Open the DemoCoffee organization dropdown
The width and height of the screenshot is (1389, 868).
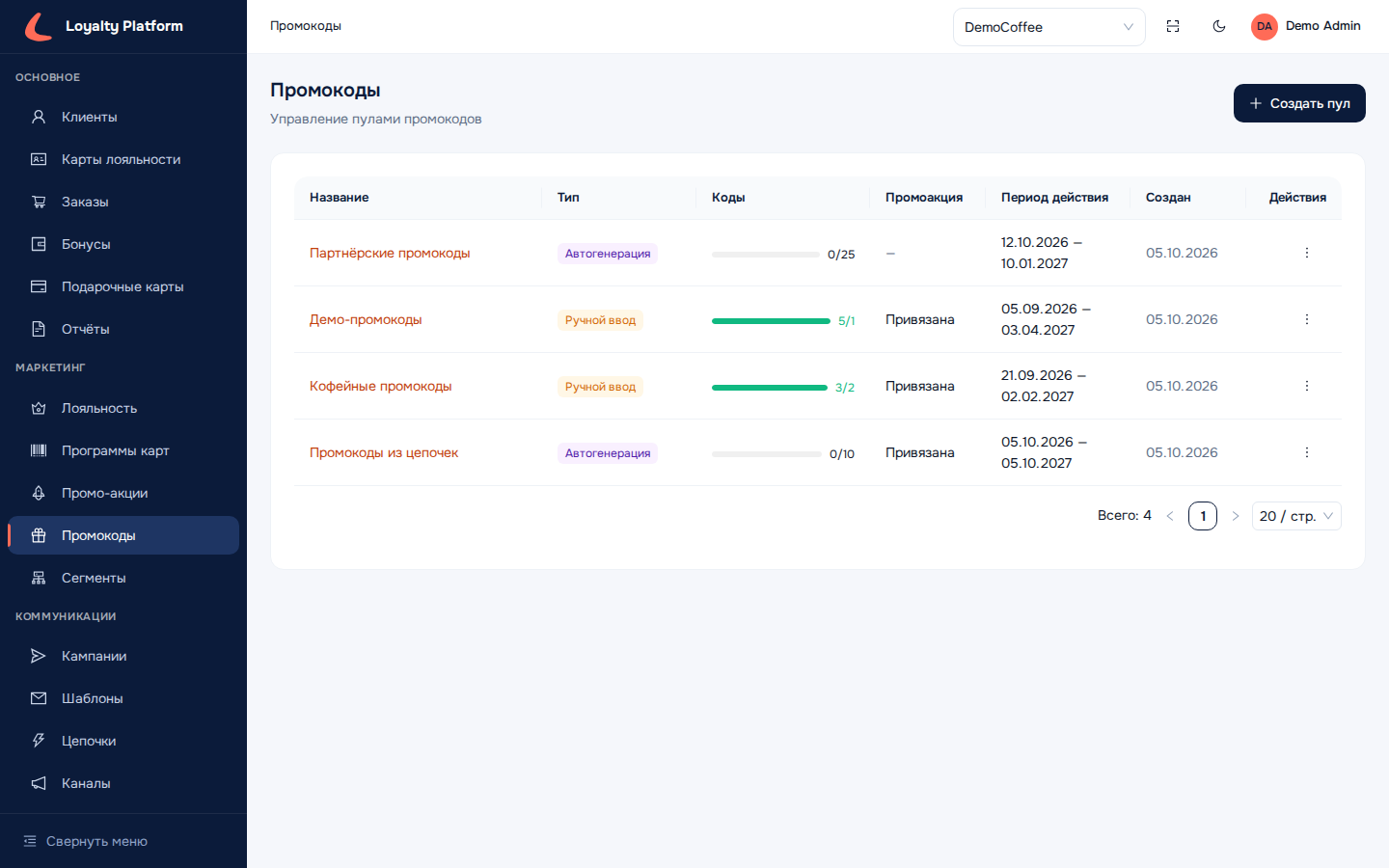point(1049,27)
